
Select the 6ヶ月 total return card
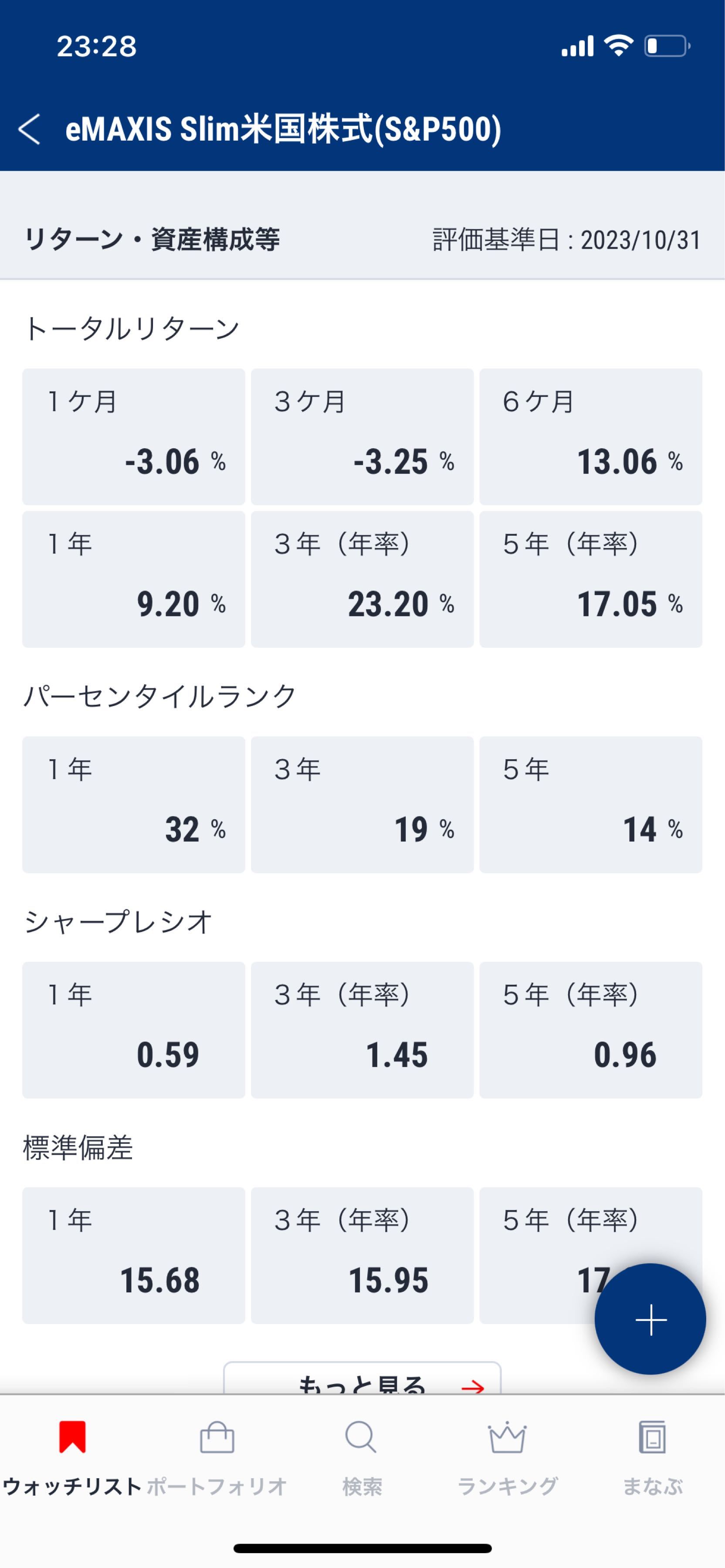point(590,436)
